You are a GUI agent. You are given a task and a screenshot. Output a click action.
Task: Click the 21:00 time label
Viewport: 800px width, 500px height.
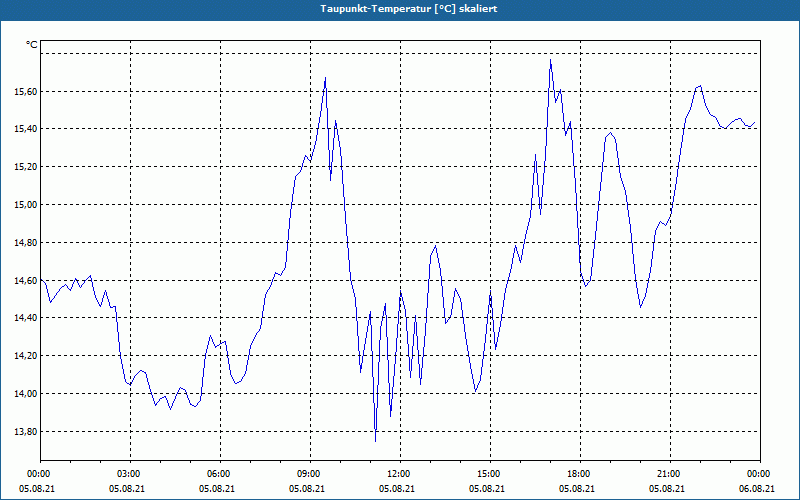pos(670,474)
